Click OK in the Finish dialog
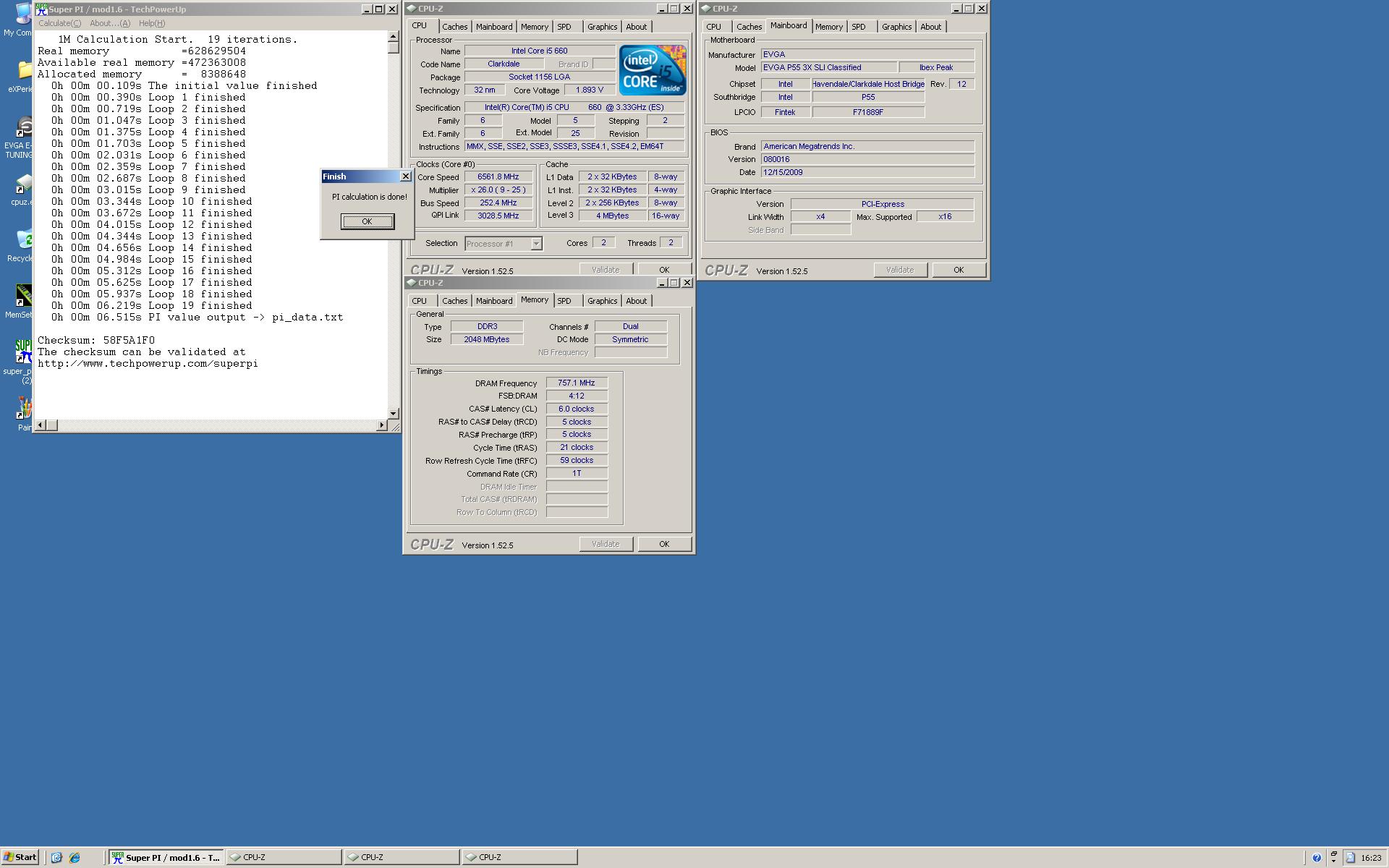The width and height of the screenshot is (1389, 868). [x=368, y=221]
